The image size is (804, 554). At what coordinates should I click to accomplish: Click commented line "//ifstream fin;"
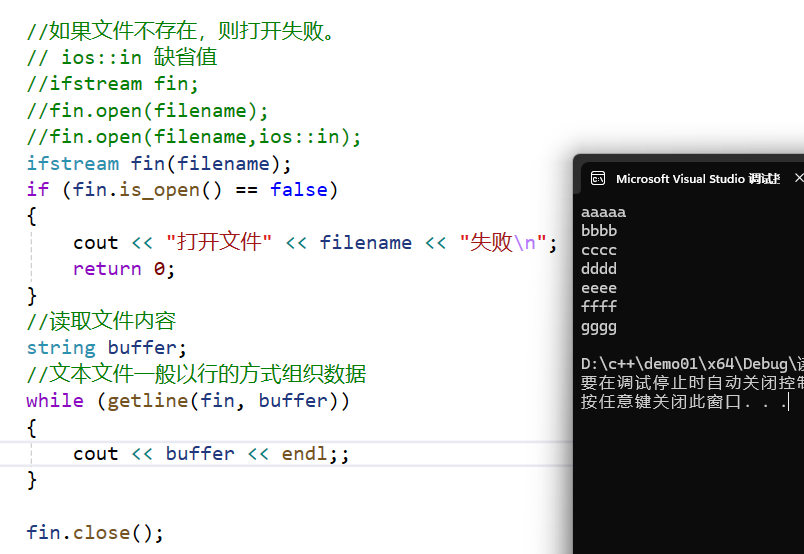(113, 84)
